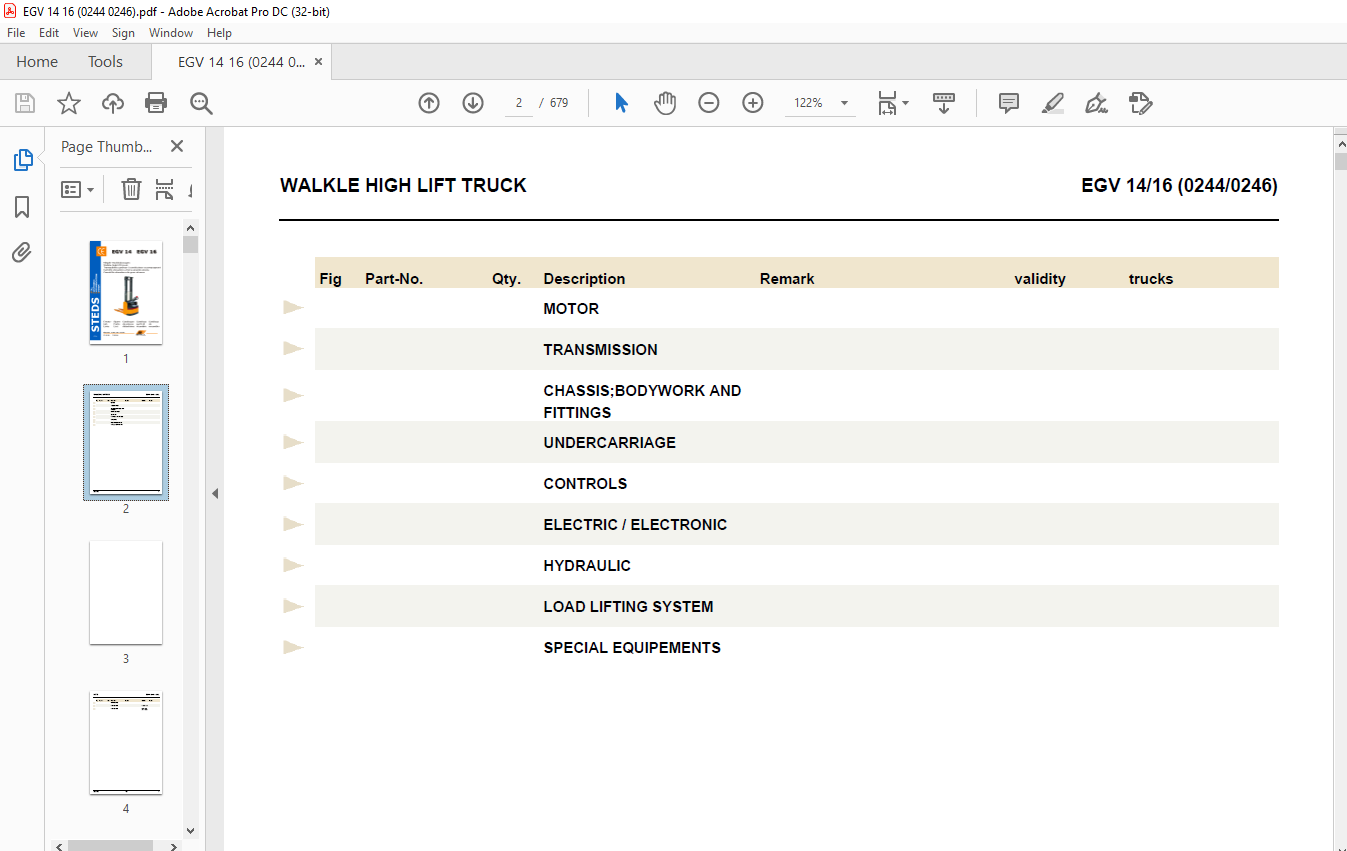This screenshot has height=851, width=1347.
Task: Go to next page arrow
Action: [x=473, y=103]
